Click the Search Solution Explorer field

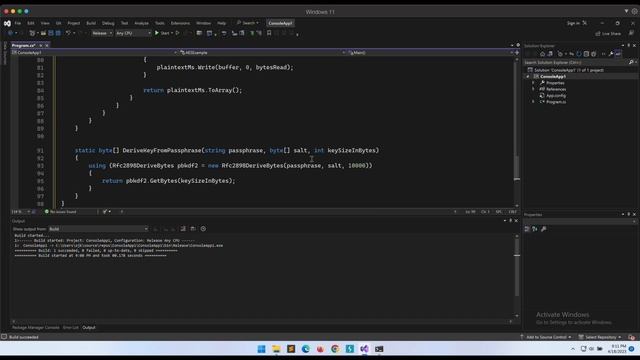[x=576, y=62]
